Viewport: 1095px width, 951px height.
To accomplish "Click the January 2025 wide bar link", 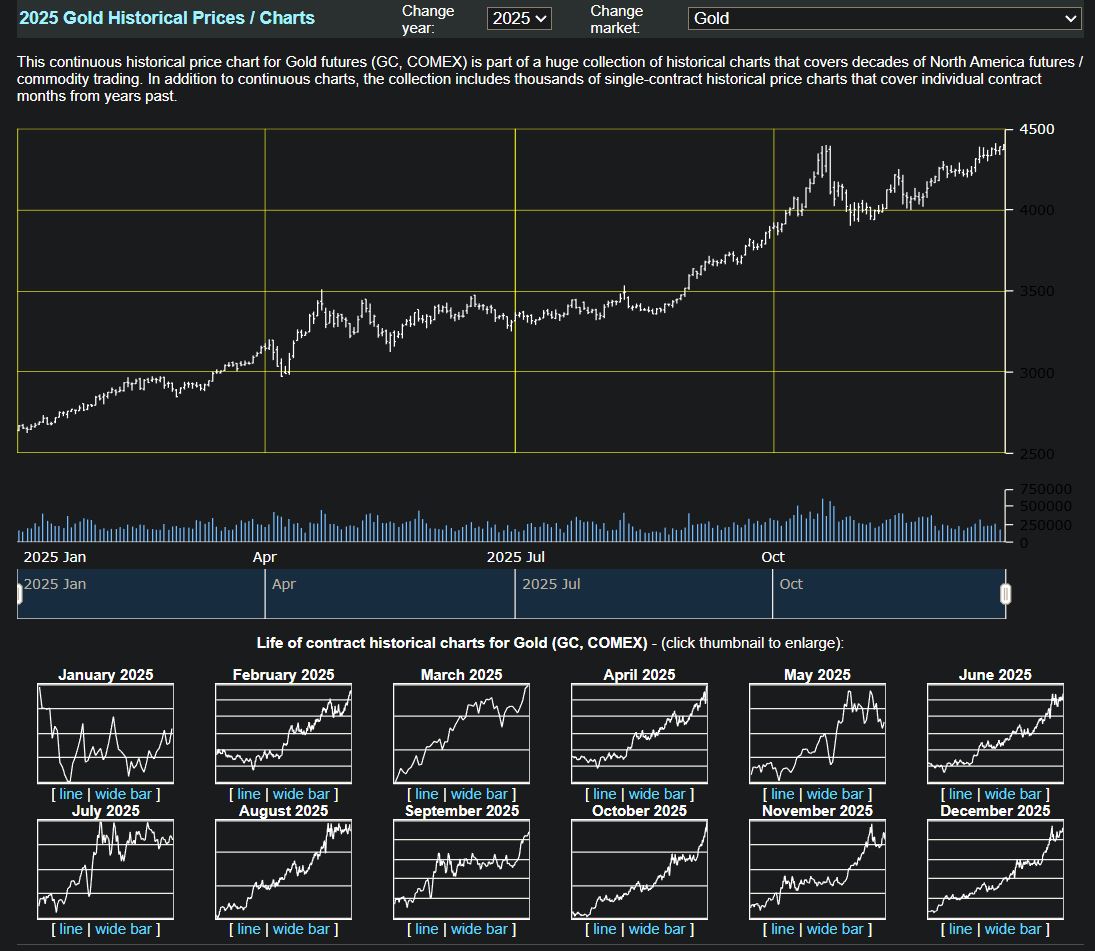I will (123, 794).
